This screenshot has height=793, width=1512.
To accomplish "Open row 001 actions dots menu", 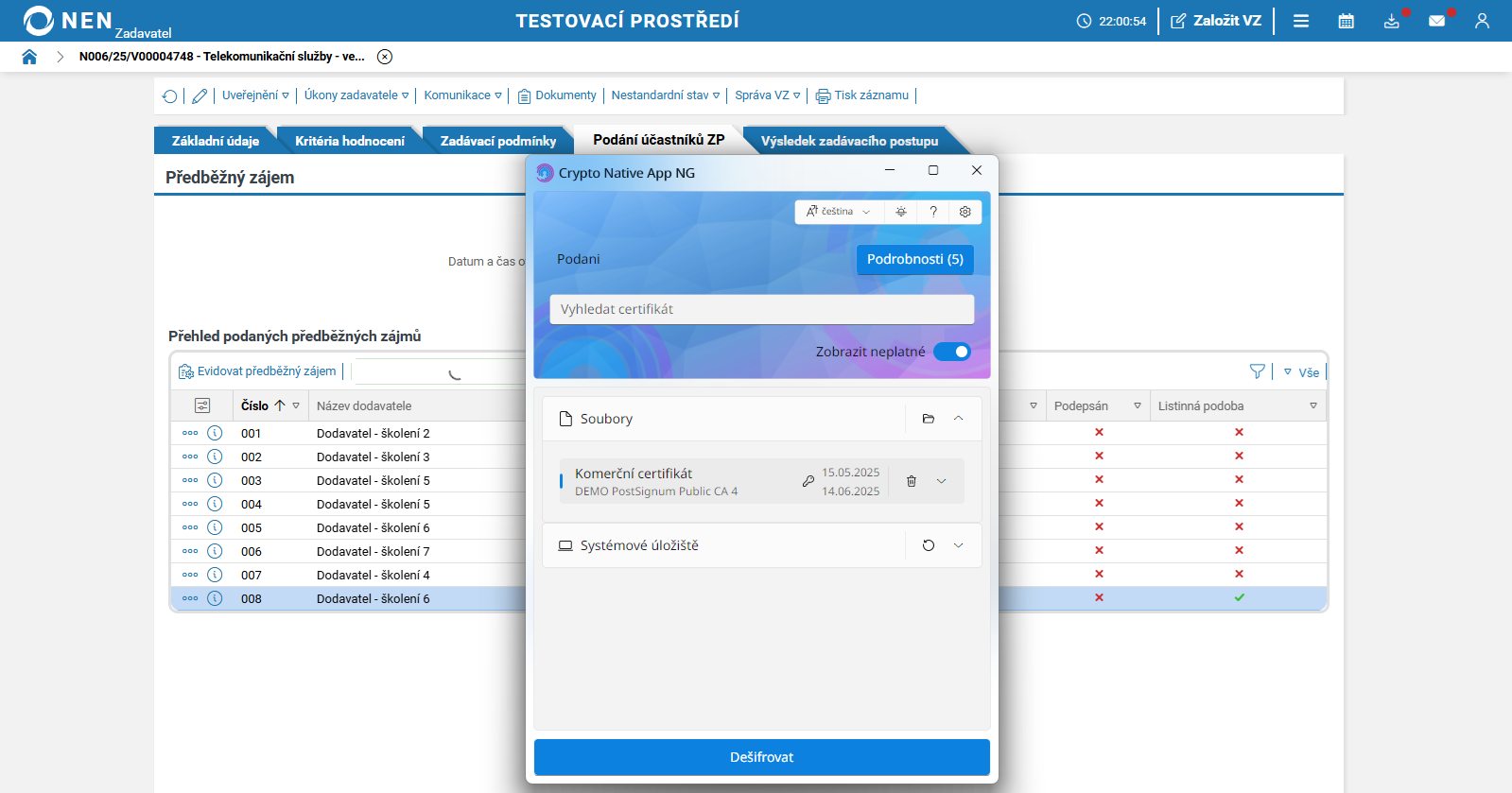I will tap(190, 433).
